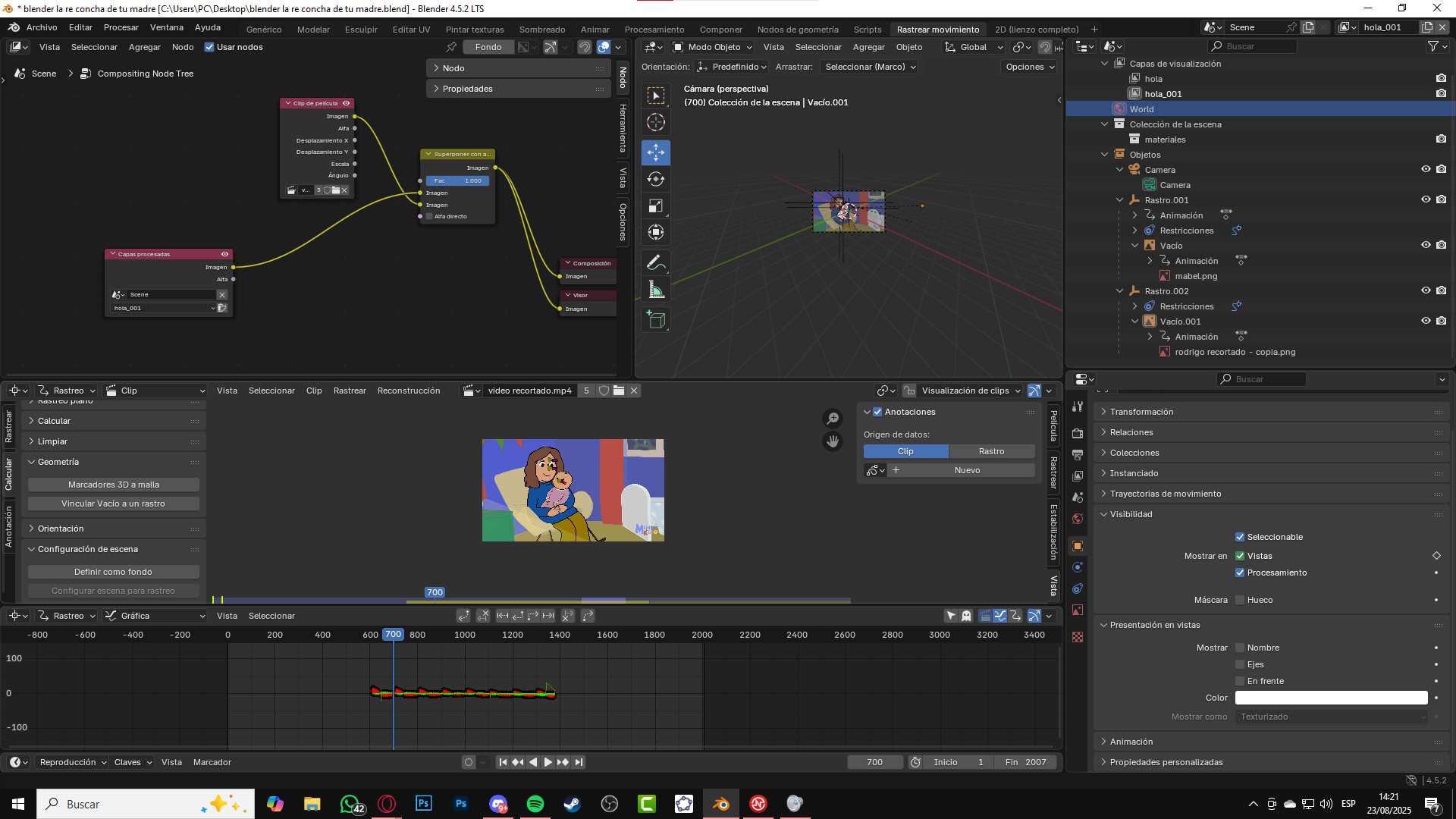Viewport: 1456px width, 819px height.
Task: Uncheck the Seleccionable checkbox
Action: point(1240,537)
